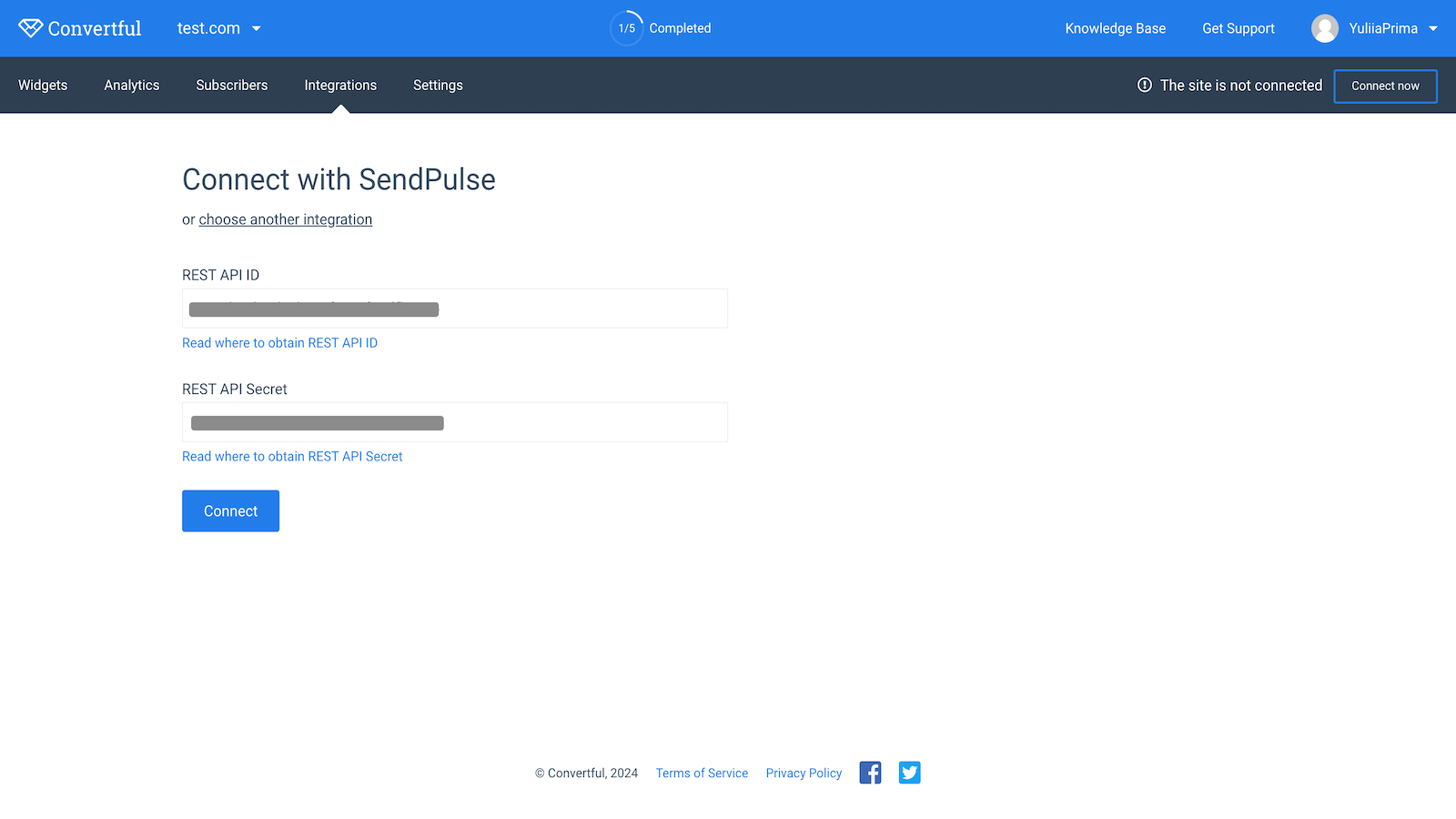
Task: Open the Subscribers tab
Action: [232, 85]
